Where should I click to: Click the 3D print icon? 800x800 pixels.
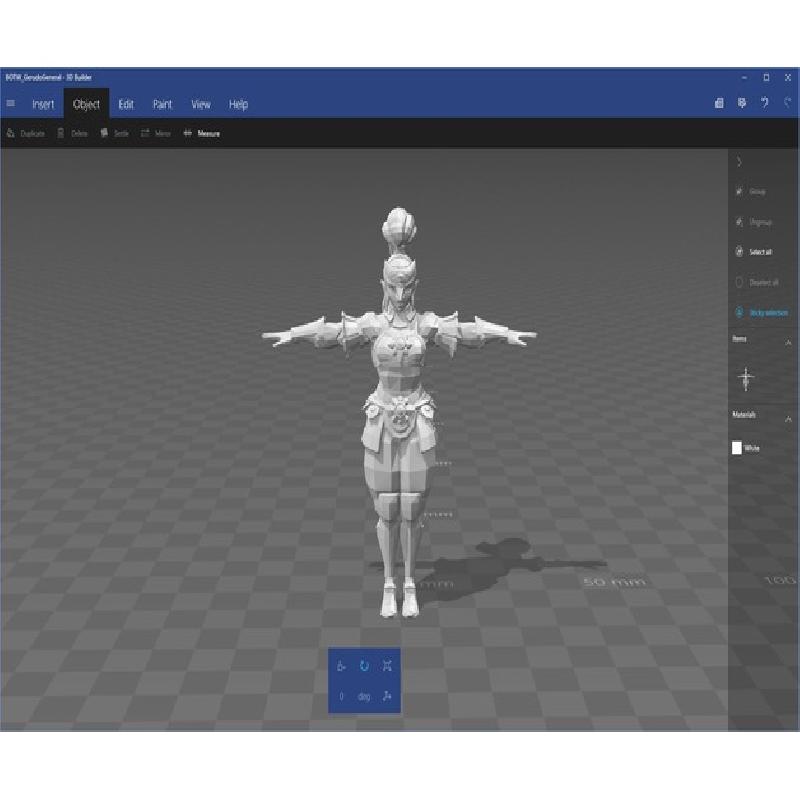(x=742, y=103)
